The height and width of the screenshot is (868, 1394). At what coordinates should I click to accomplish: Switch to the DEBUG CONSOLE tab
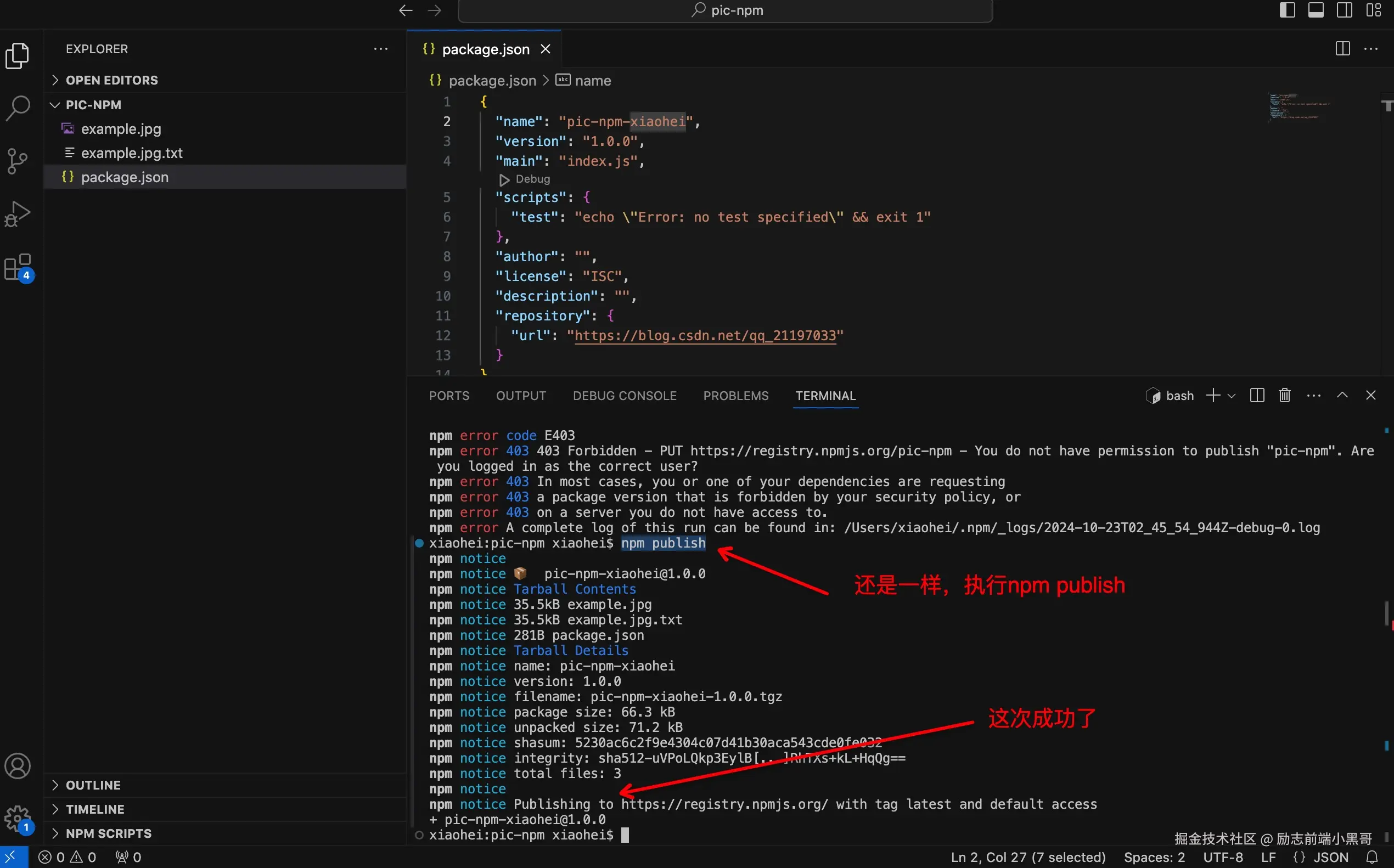coord(624,396)
